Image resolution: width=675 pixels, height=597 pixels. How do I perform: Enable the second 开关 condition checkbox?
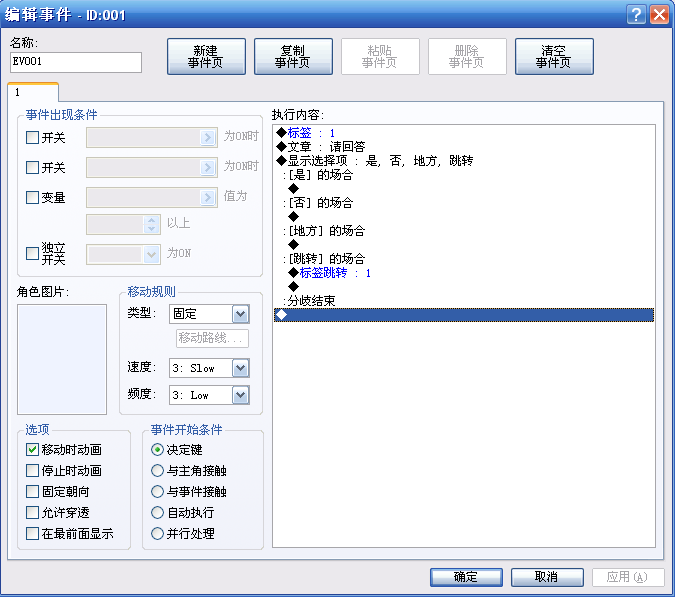(x=32, y=167)
